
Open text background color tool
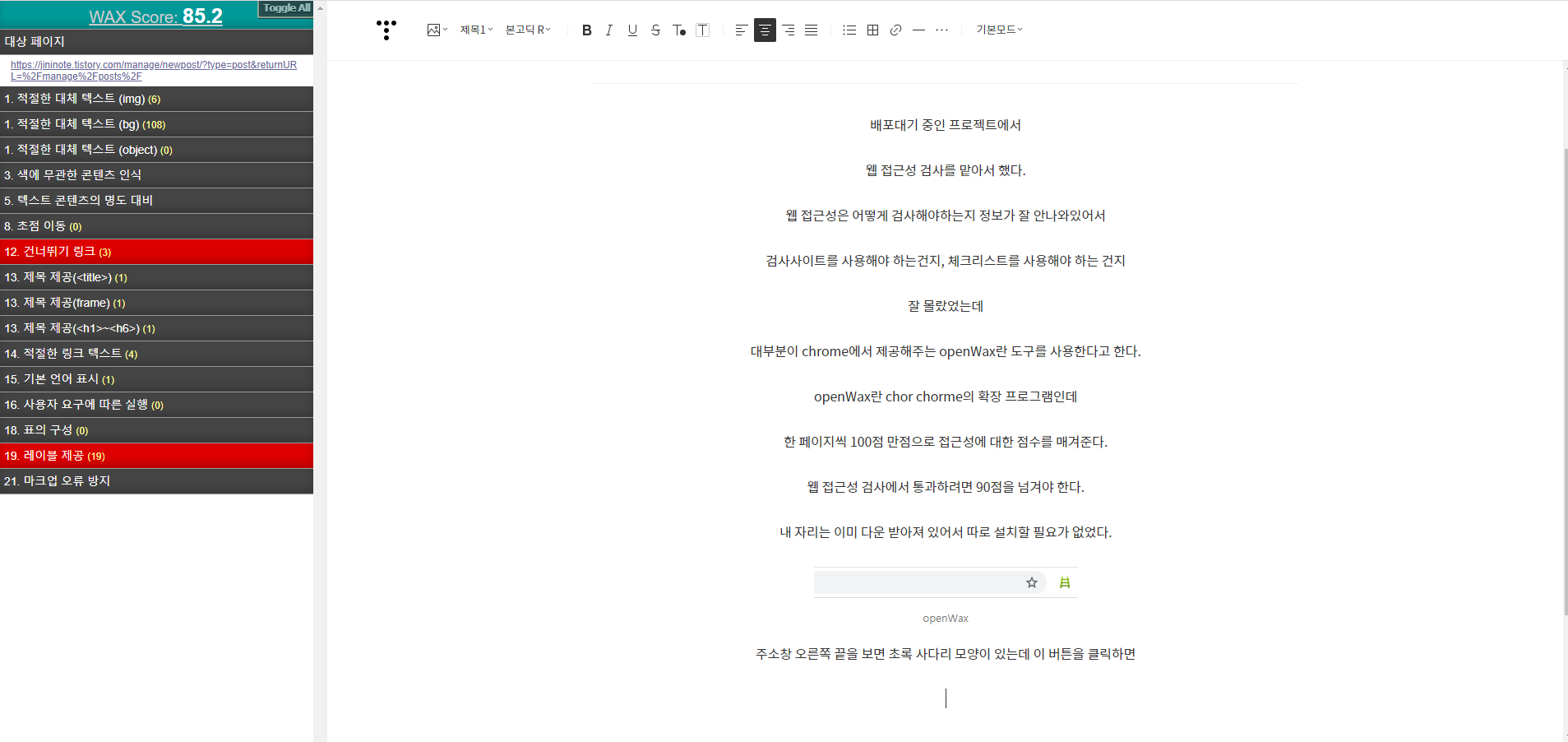tap(703, 30)
